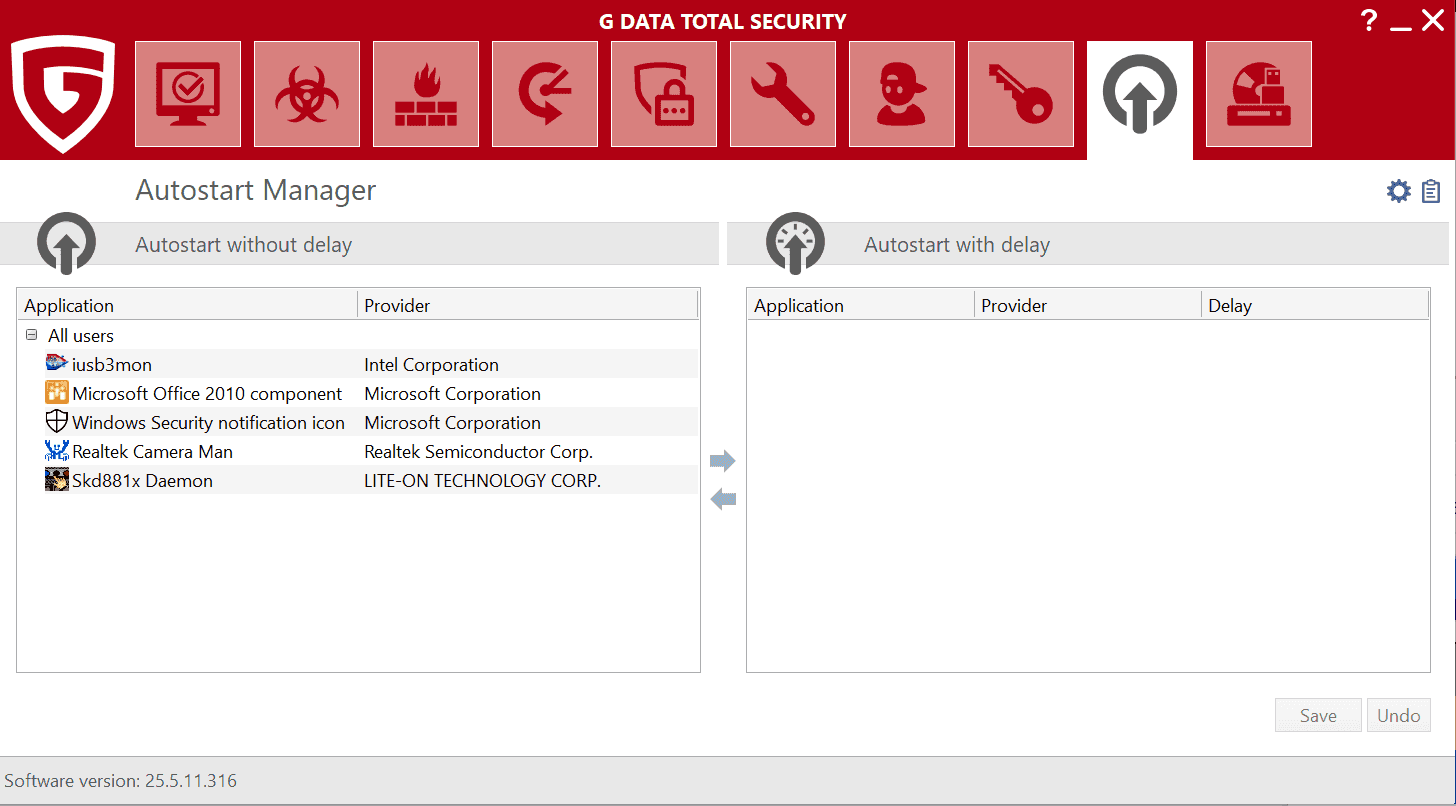Select the Skd881x Daemon entry
This screenshot has width=1456, height=806.
tap(142, 480)
